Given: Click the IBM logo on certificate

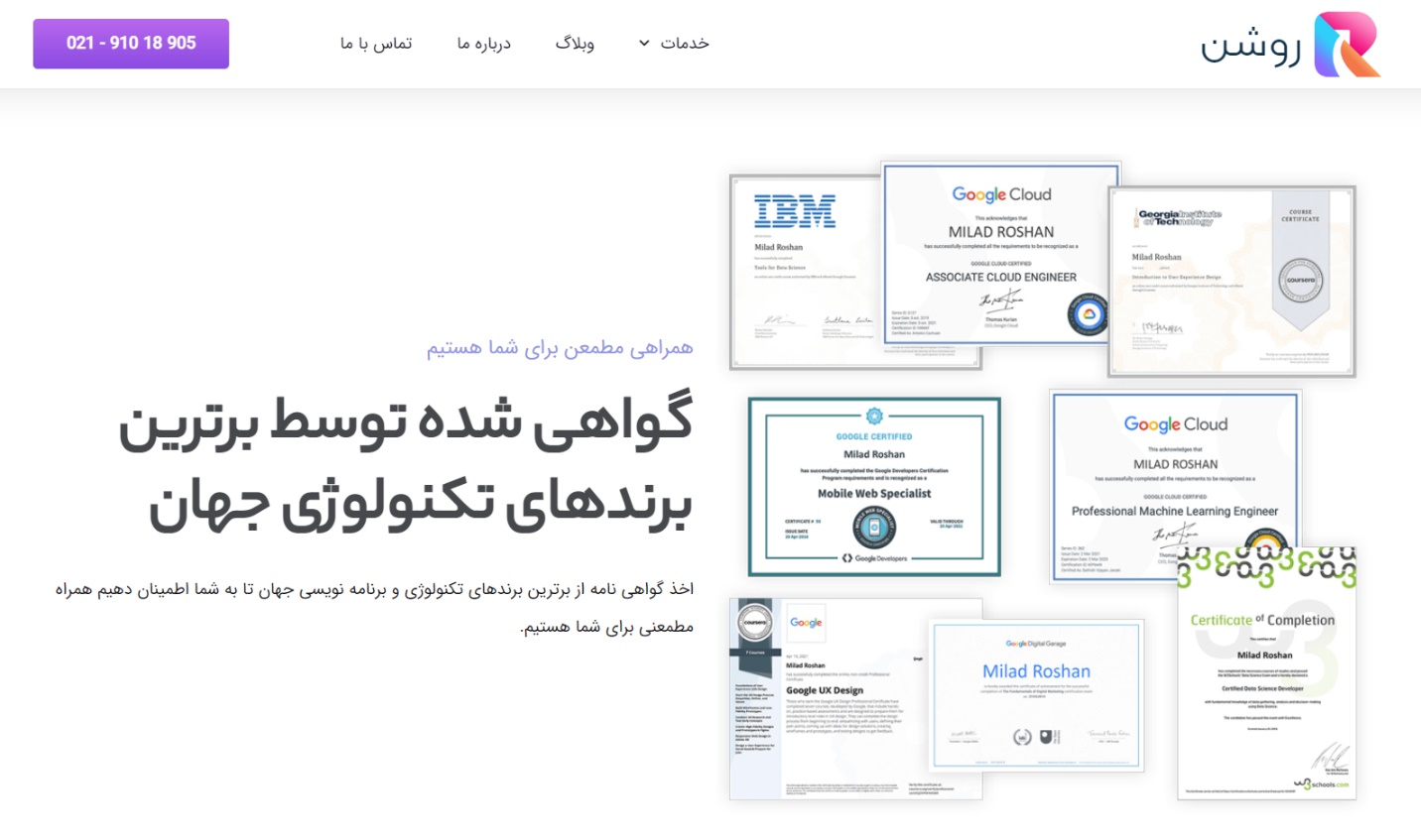Looking at the screenshot, I should click(x=795, y=211).
